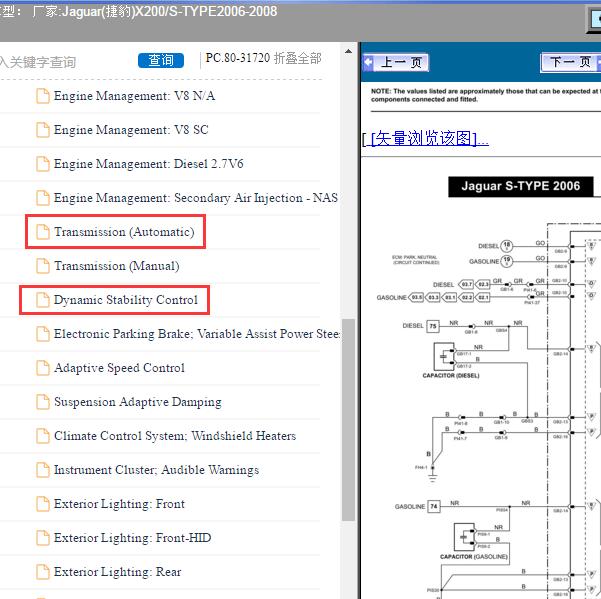The image size is (601, 599).
Task: Focus the keyword search input field
Action: (38, 62)
